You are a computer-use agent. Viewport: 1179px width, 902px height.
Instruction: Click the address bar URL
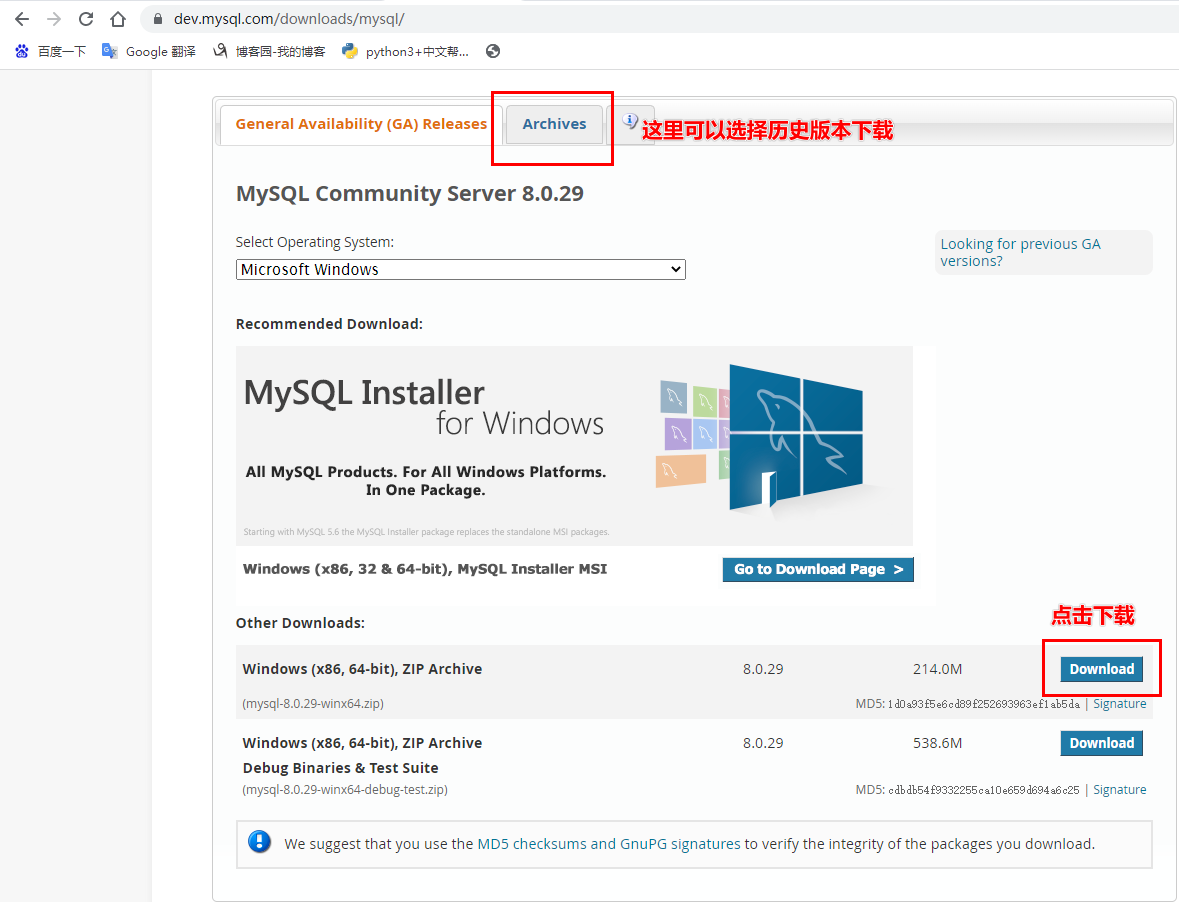click(x=289, y=19)
